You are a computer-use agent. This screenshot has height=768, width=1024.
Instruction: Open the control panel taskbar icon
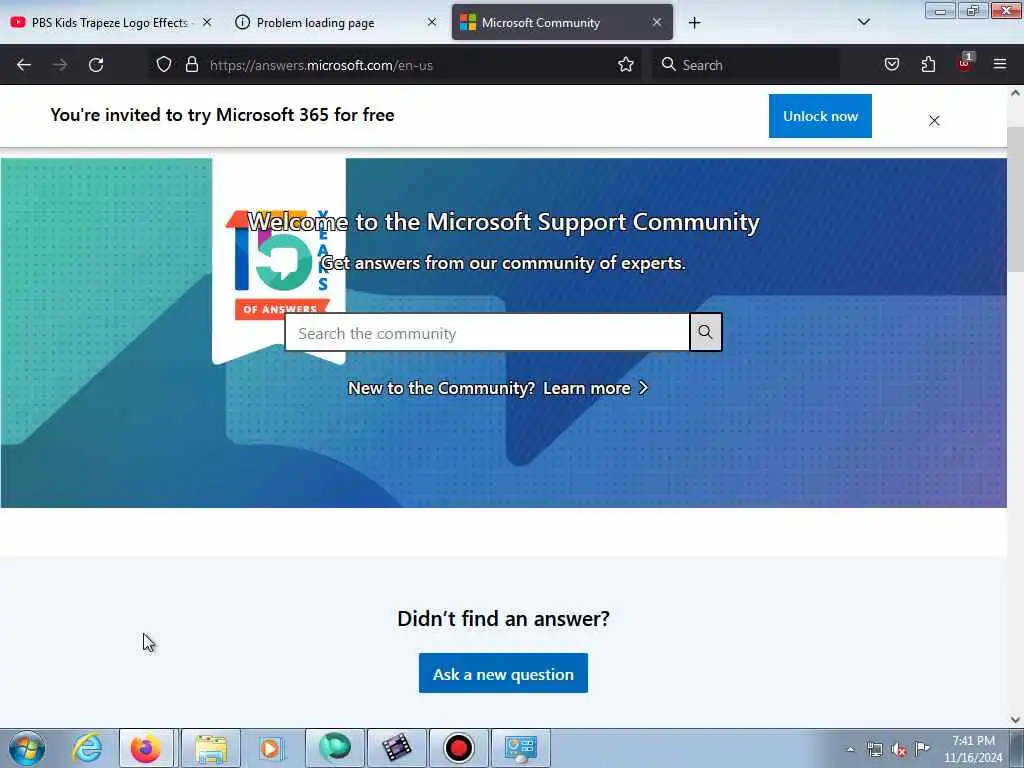(520, 748)
